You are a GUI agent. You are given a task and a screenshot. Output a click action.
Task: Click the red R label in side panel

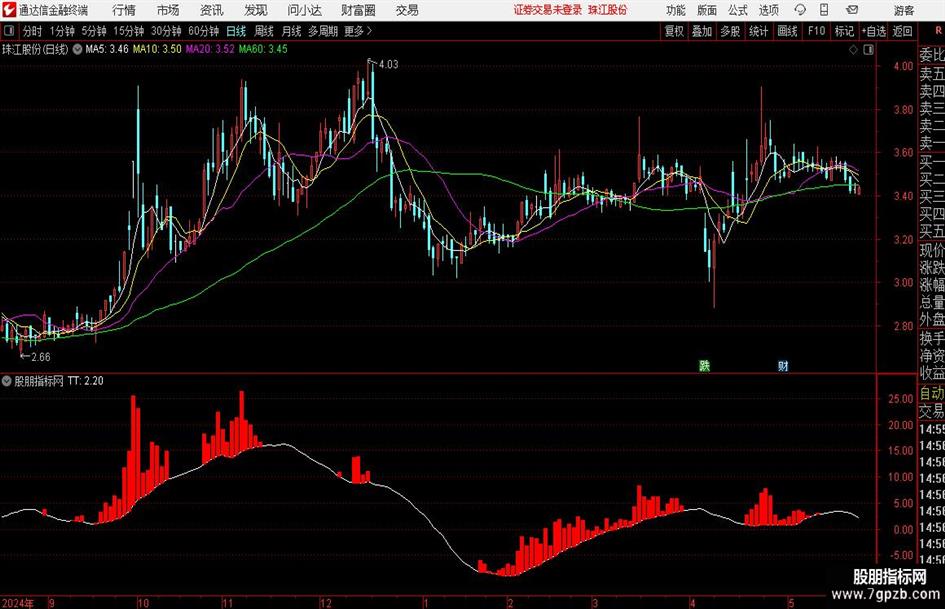point(938,30)
